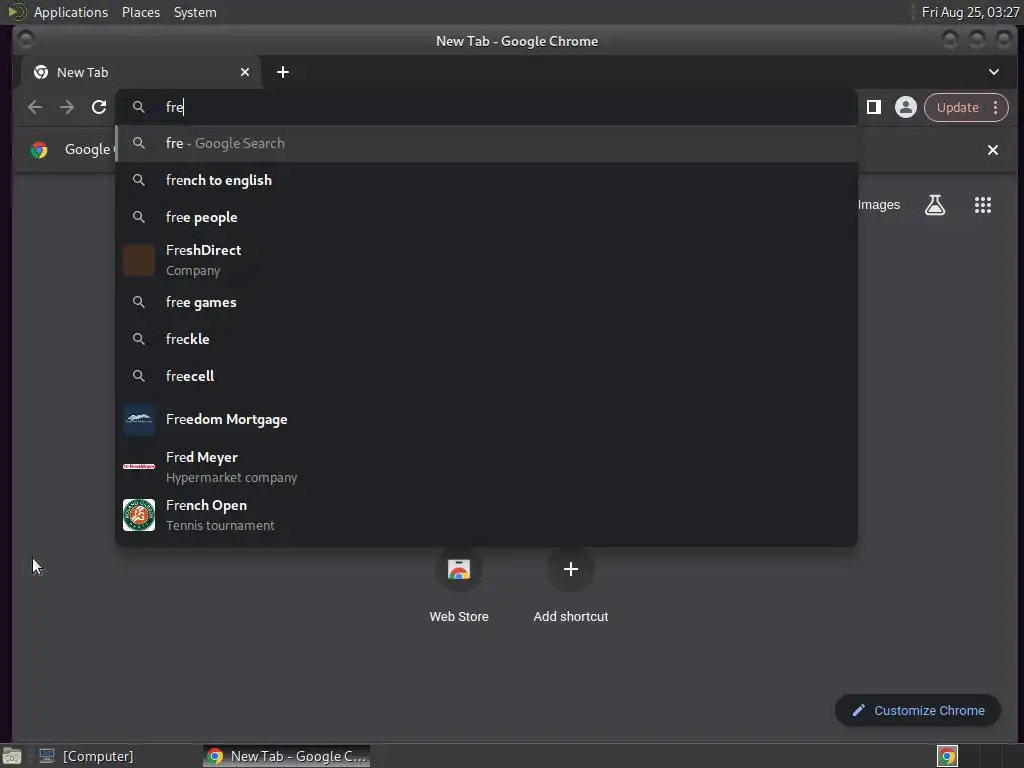Open the System menu
Image resolution: width=1024 pixels, height=768 pixels.
coord(195,12)
